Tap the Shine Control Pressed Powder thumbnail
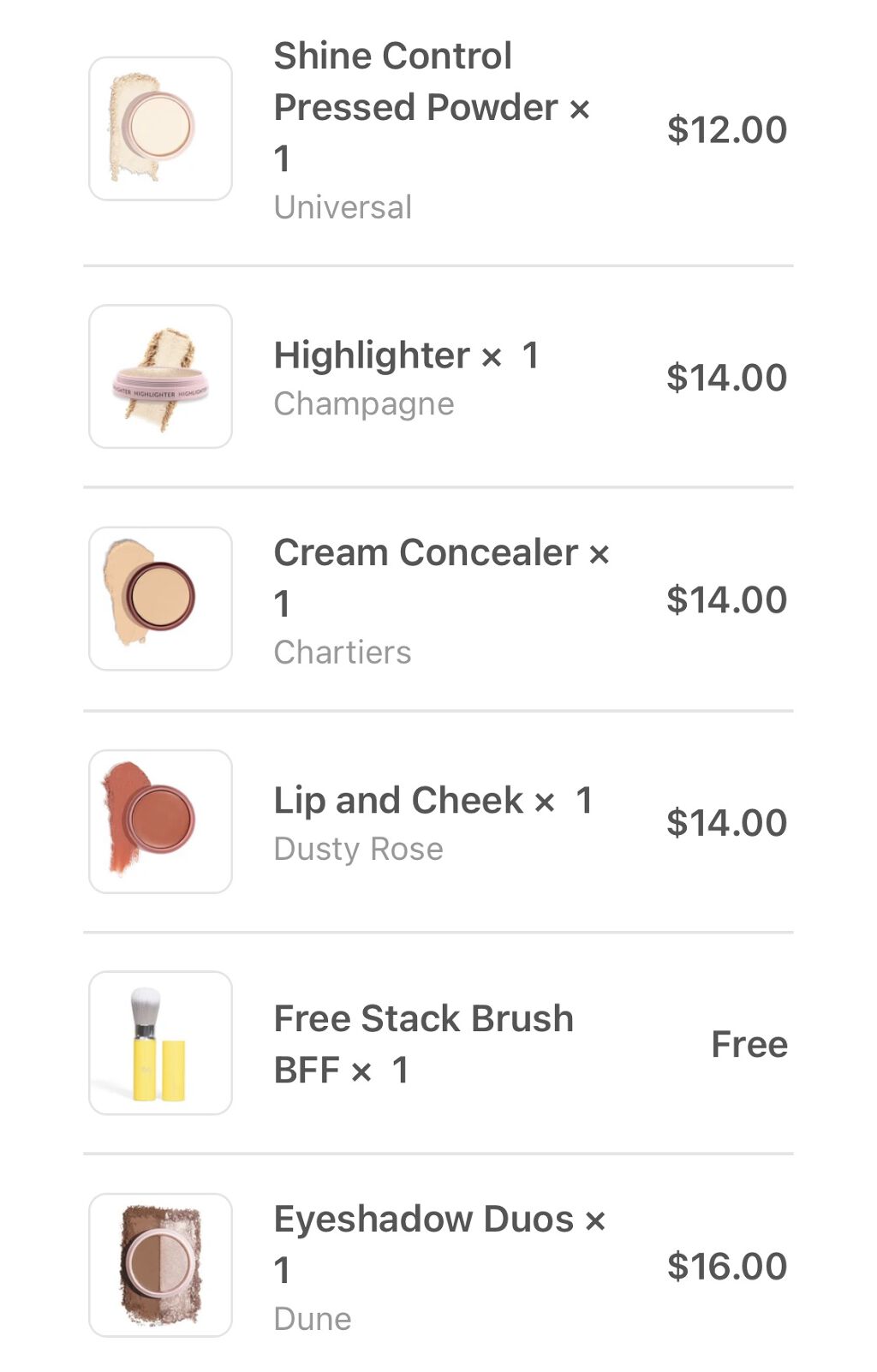Image resolution: width=877 pixels, height=1372 pixels. [x=160, y=128]
